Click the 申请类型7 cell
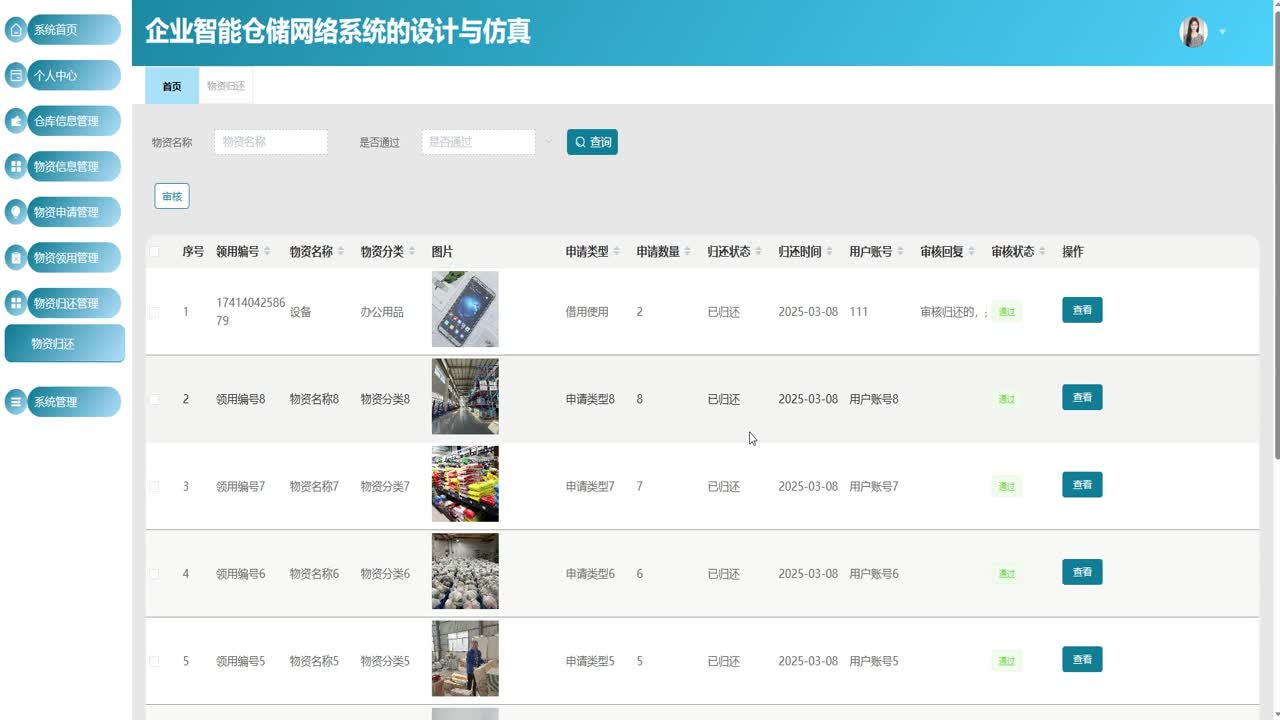 click(590, 487)
